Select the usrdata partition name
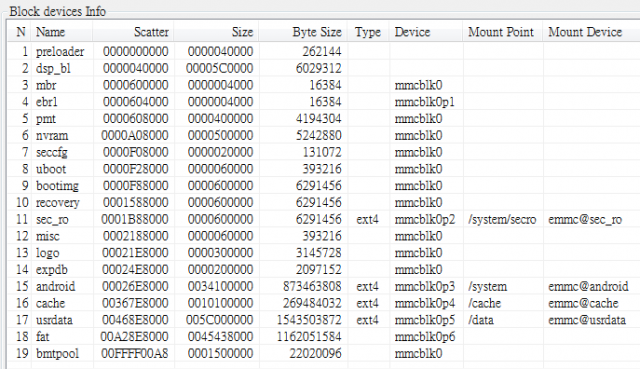Screen dimensions: 640x369 [54, 320]
